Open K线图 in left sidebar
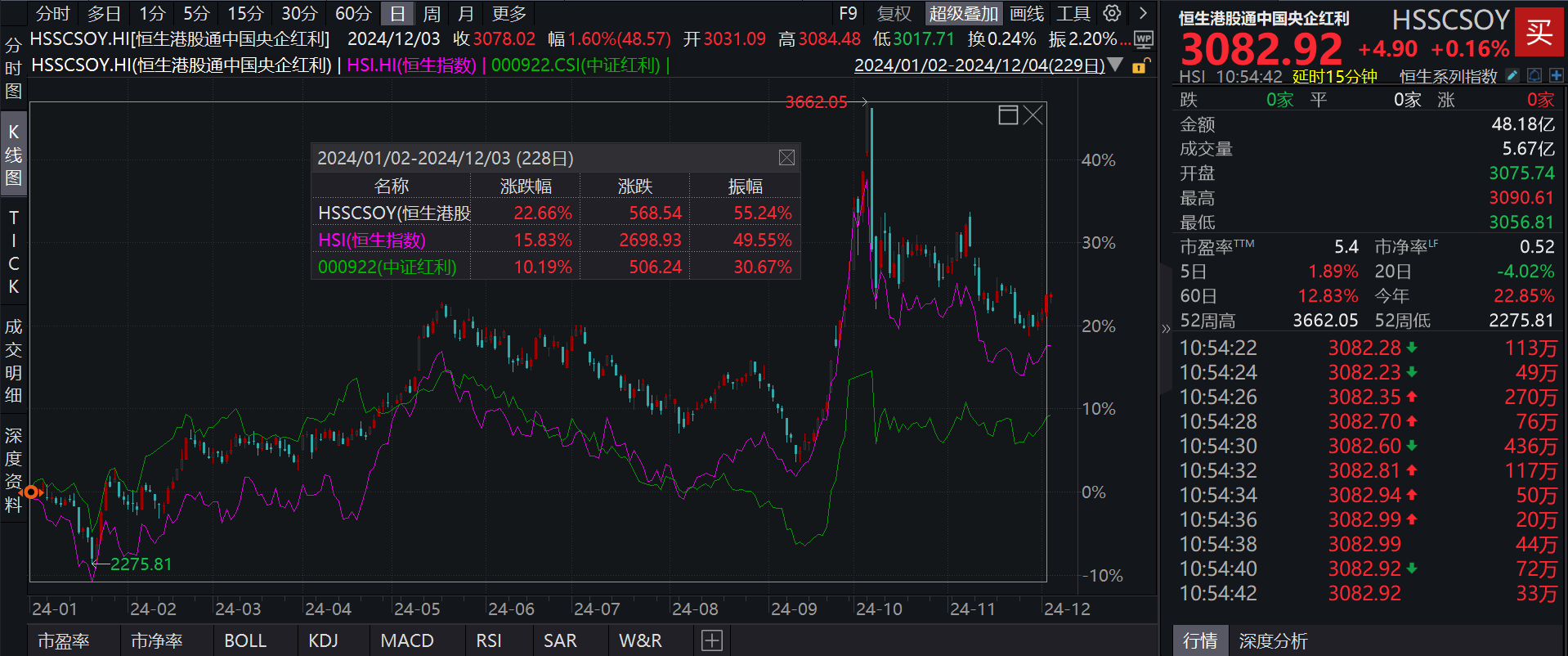Viewport: 1568px width, 656px height. click(13, 155)
